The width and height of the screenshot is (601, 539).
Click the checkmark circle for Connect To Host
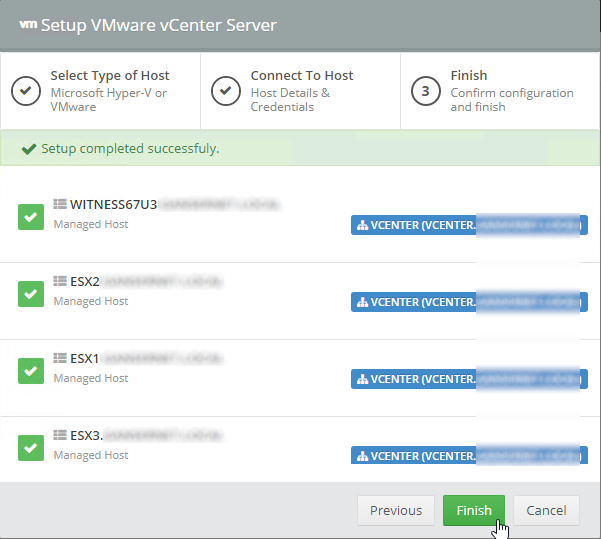226,91
